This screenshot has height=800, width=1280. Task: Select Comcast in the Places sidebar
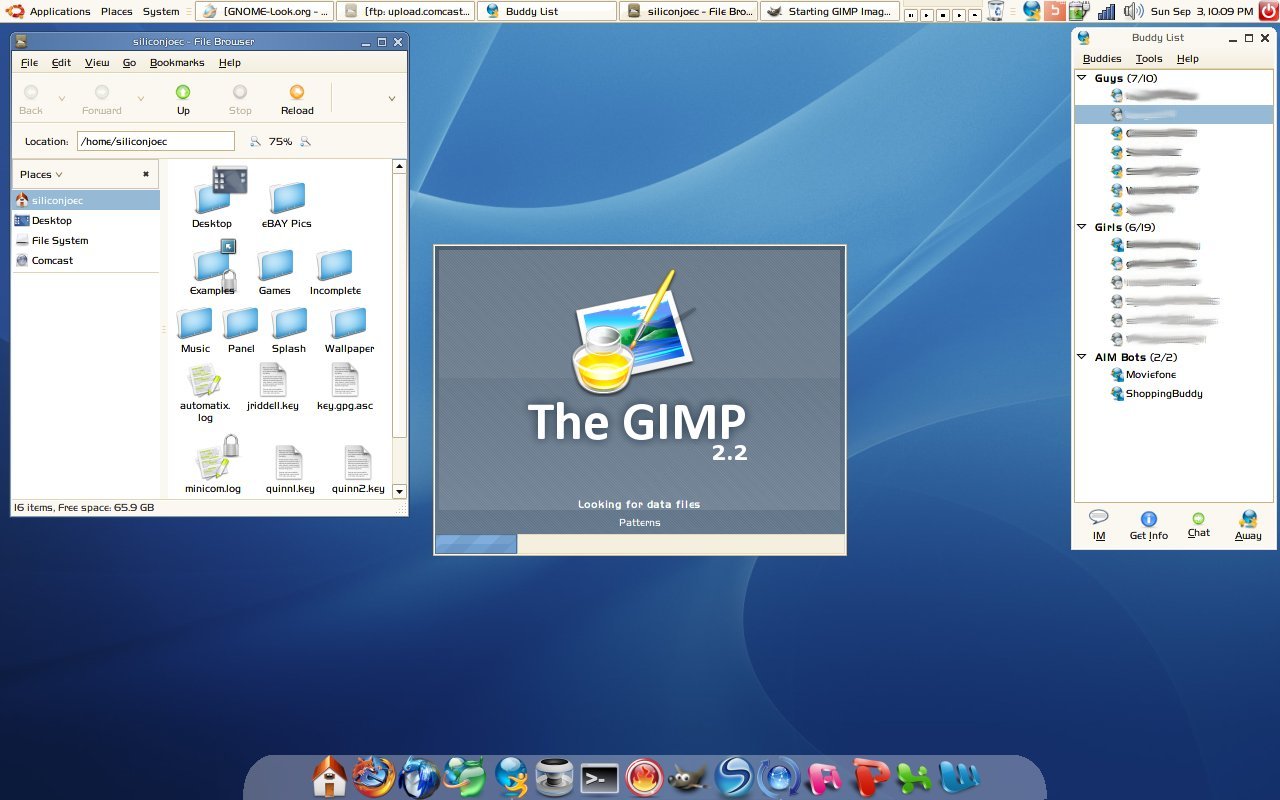[x=86, y=260]
